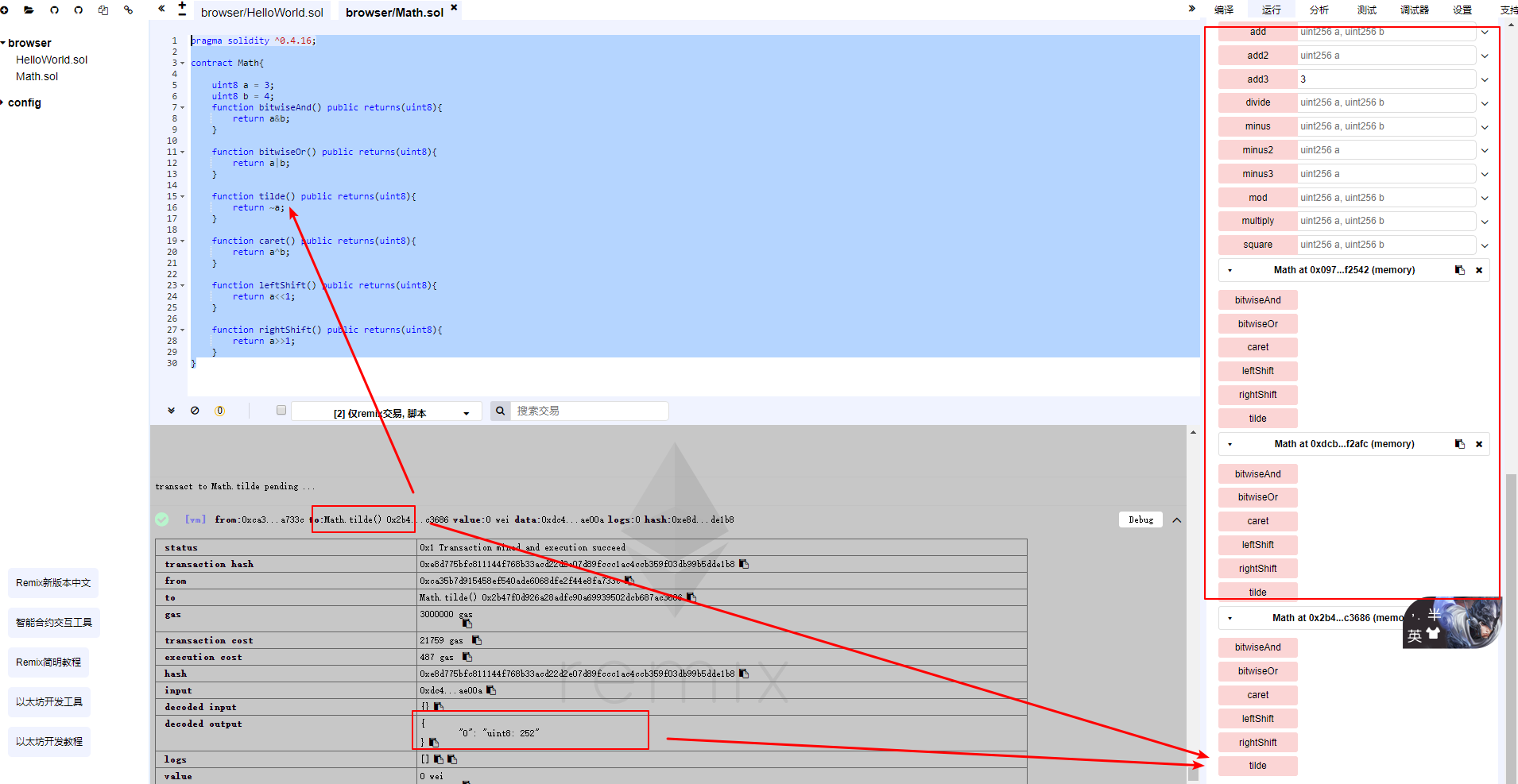Copy the decoded input value

[x=439, y=706]
